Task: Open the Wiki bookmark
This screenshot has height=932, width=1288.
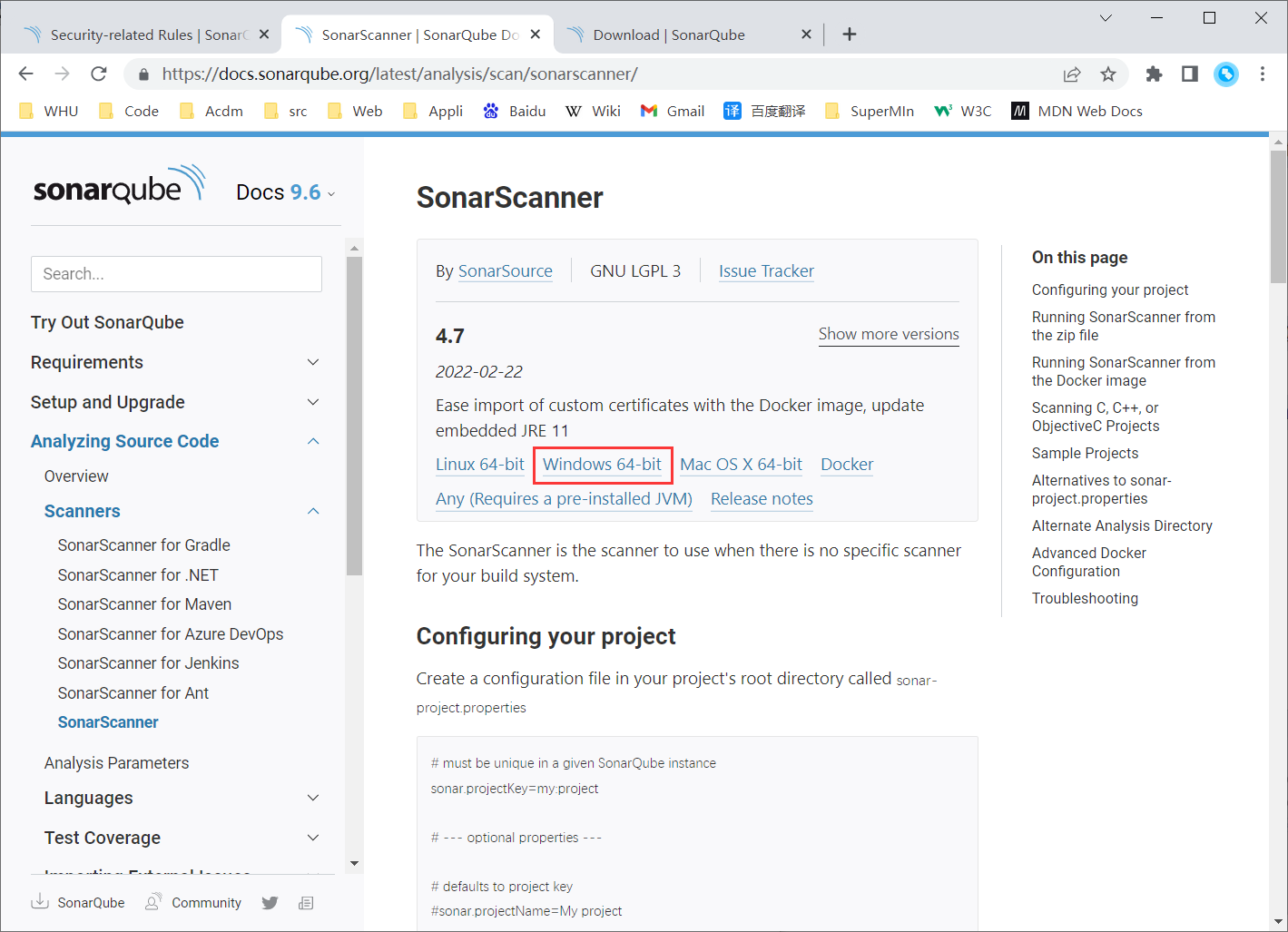Action: [x=594, y=111]
